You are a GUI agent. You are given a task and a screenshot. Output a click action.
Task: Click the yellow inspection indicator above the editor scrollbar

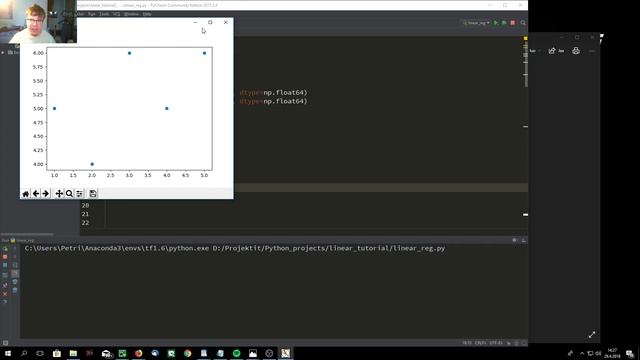pyautogui.click(x=526, y=38)
